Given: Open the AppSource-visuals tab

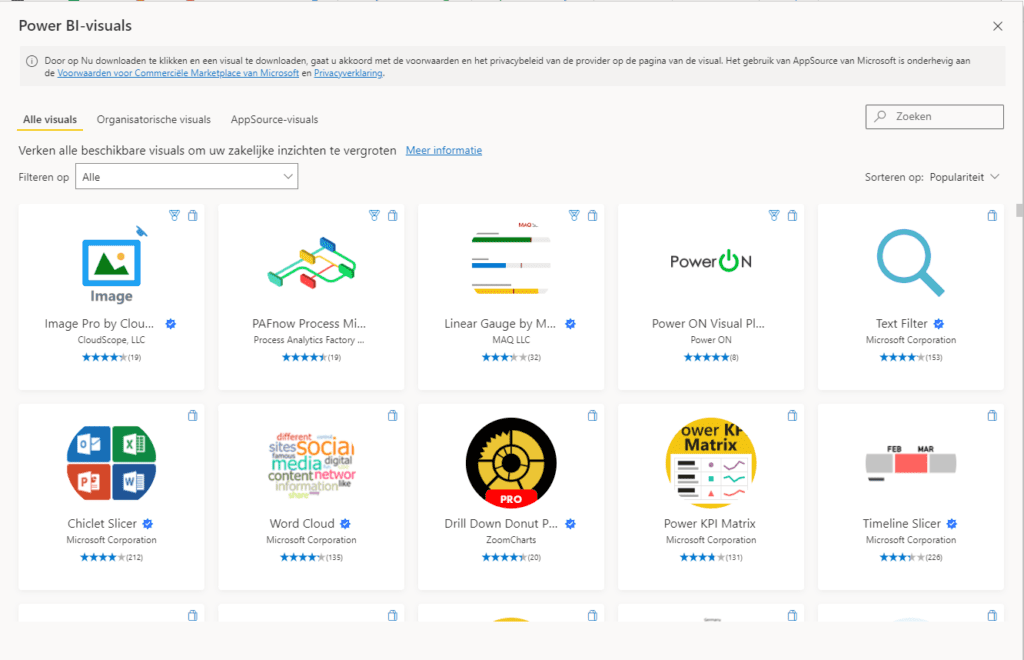Looking at the screenshot, I should 274,119.
